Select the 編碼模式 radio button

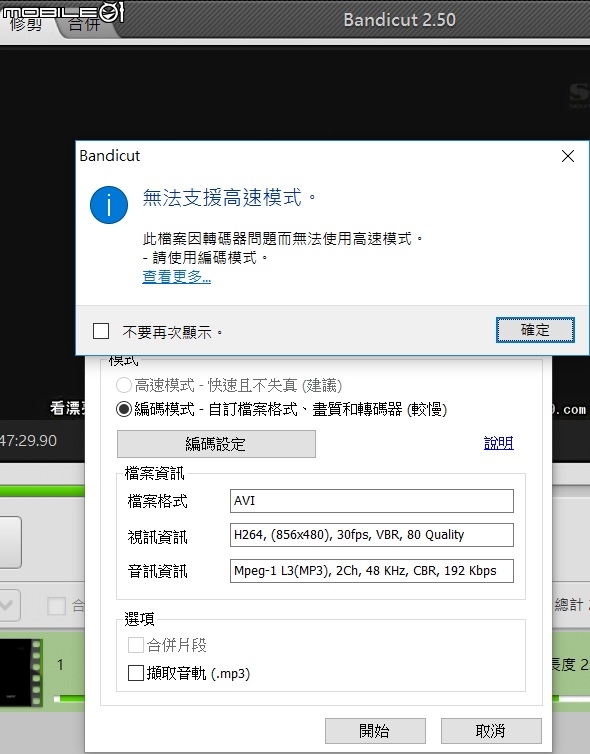(x=124, y=409)
